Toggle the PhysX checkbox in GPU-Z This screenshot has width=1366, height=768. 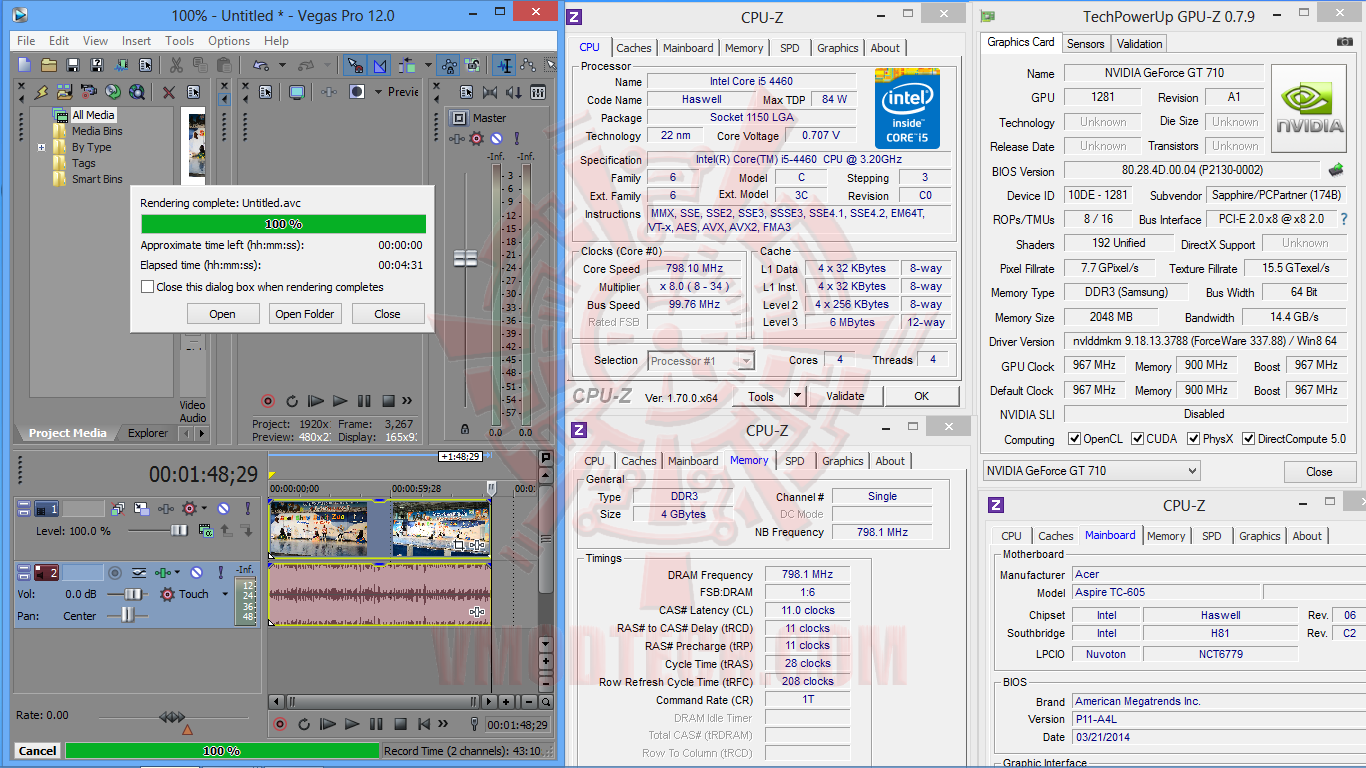1193,439
